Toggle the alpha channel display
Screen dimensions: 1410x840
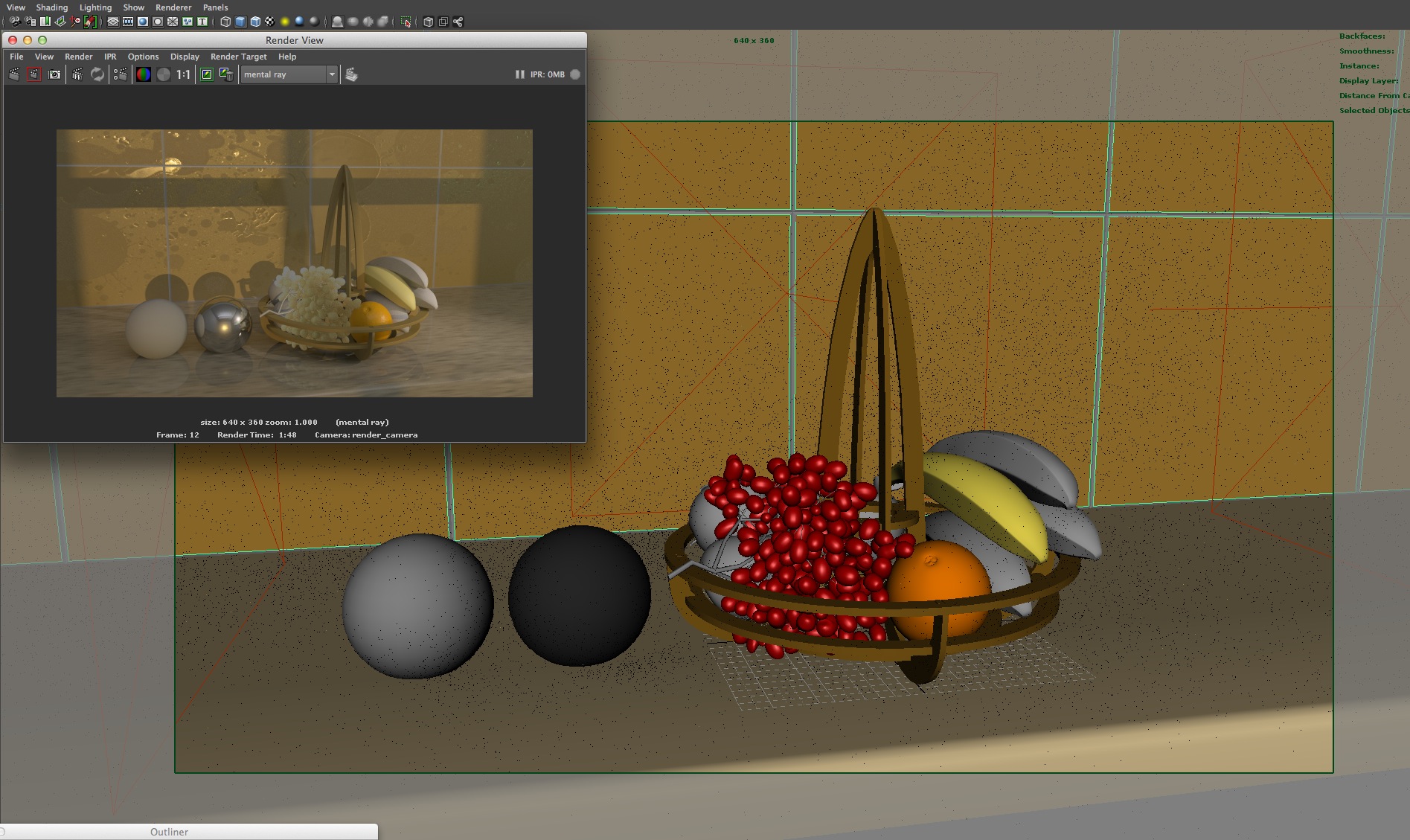coord(164,74)
